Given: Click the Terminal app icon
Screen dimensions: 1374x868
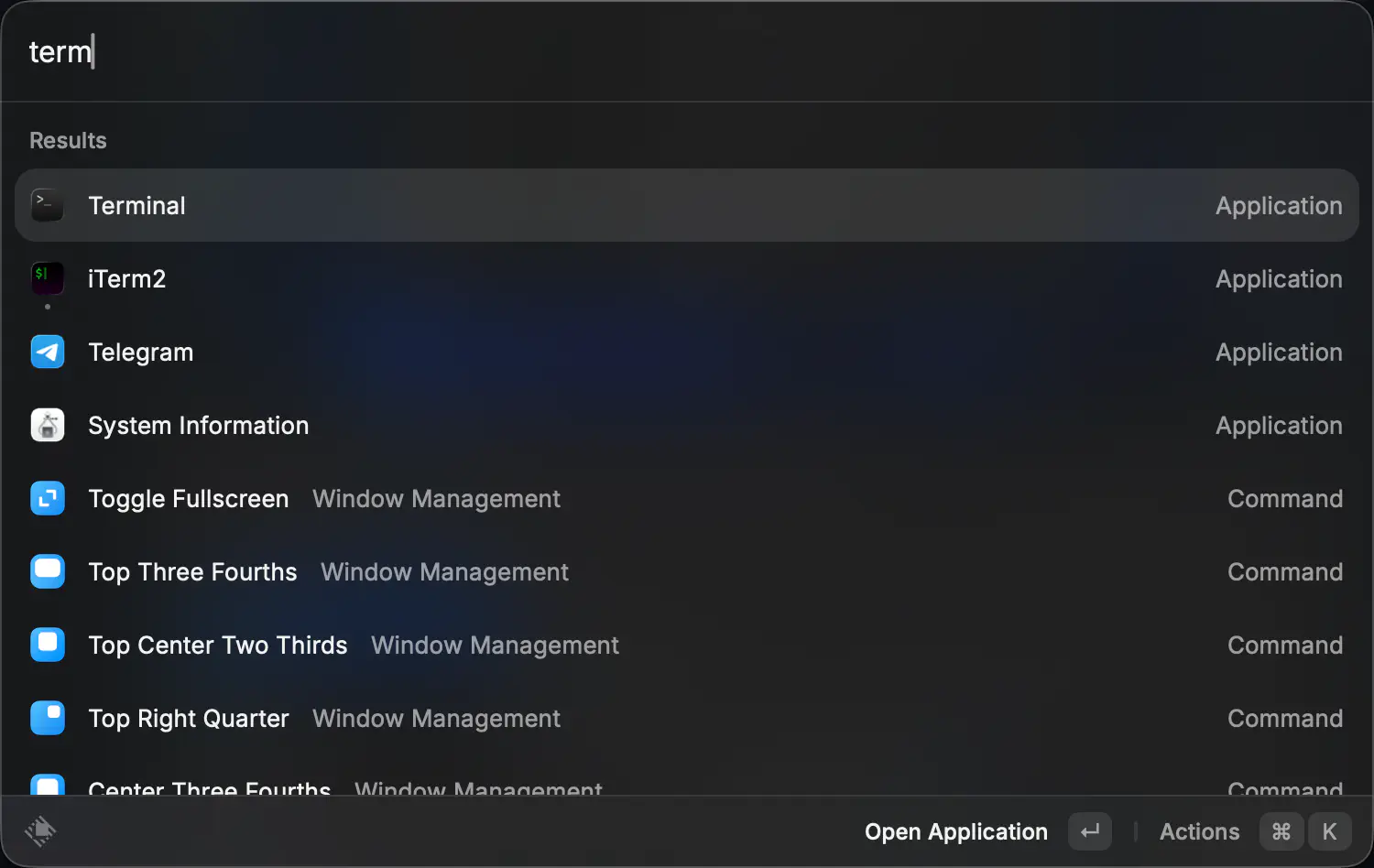Looking at the screenshot, I should pos(48,205).
